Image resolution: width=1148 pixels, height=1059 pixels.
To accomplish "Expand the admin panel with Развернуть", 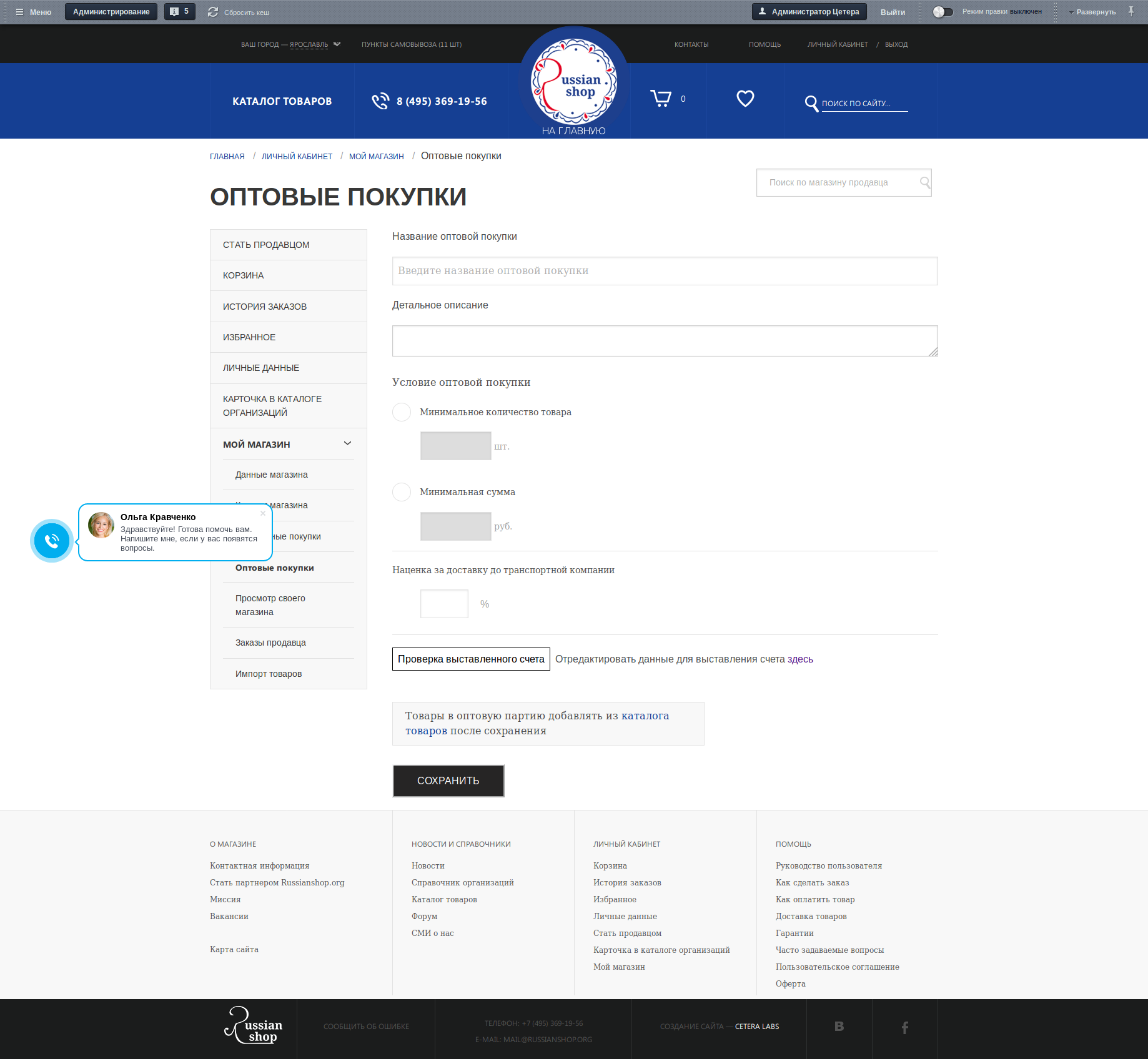I will [1095, 12].
